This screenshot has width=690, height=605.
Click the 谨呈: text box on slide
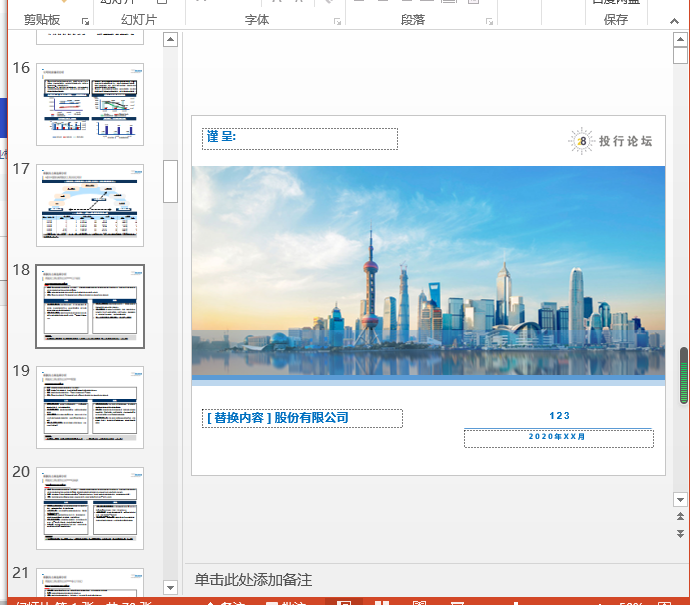[300, 139]
